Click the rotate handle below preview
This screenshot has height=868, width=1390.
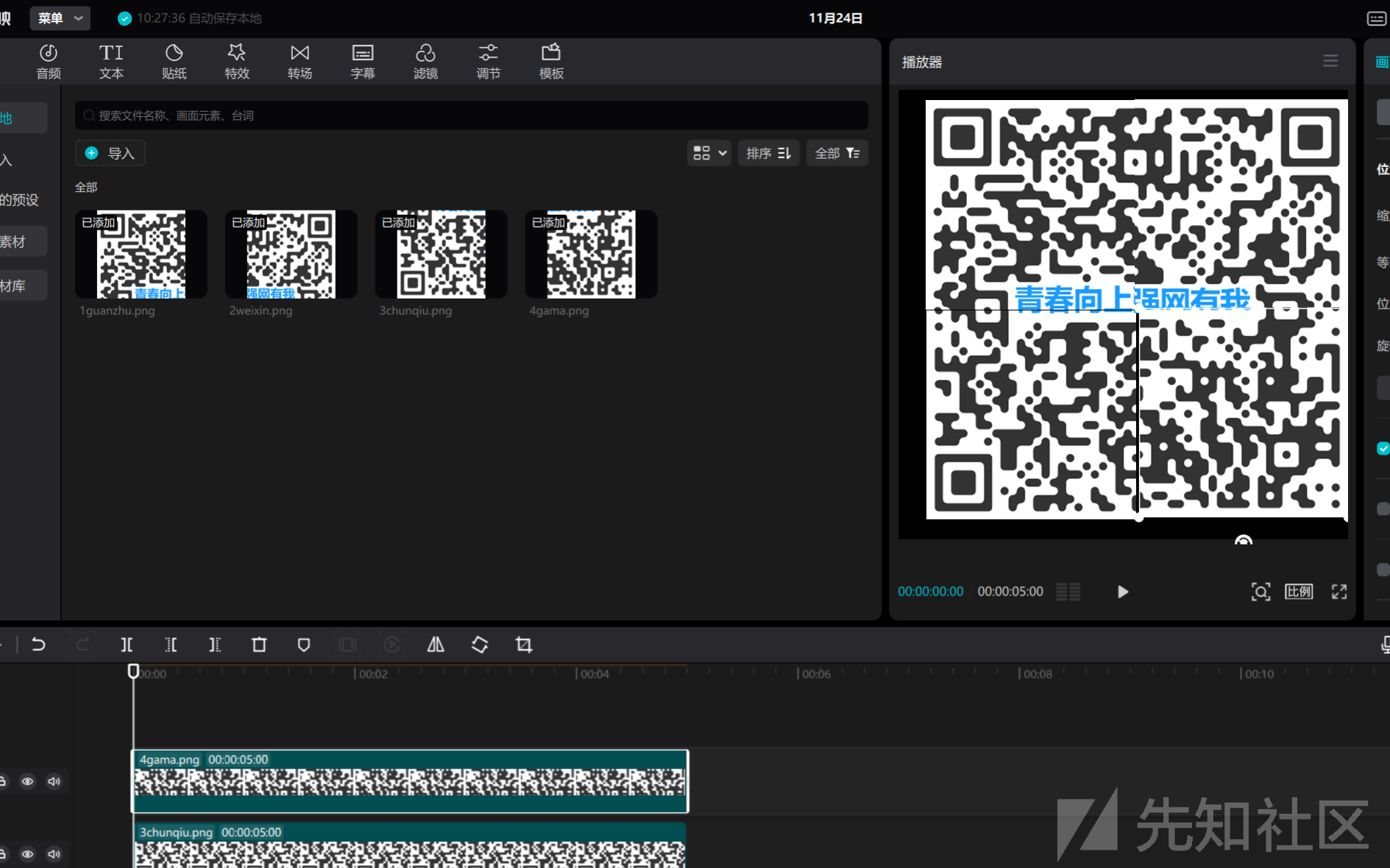tap(1243, 541)
